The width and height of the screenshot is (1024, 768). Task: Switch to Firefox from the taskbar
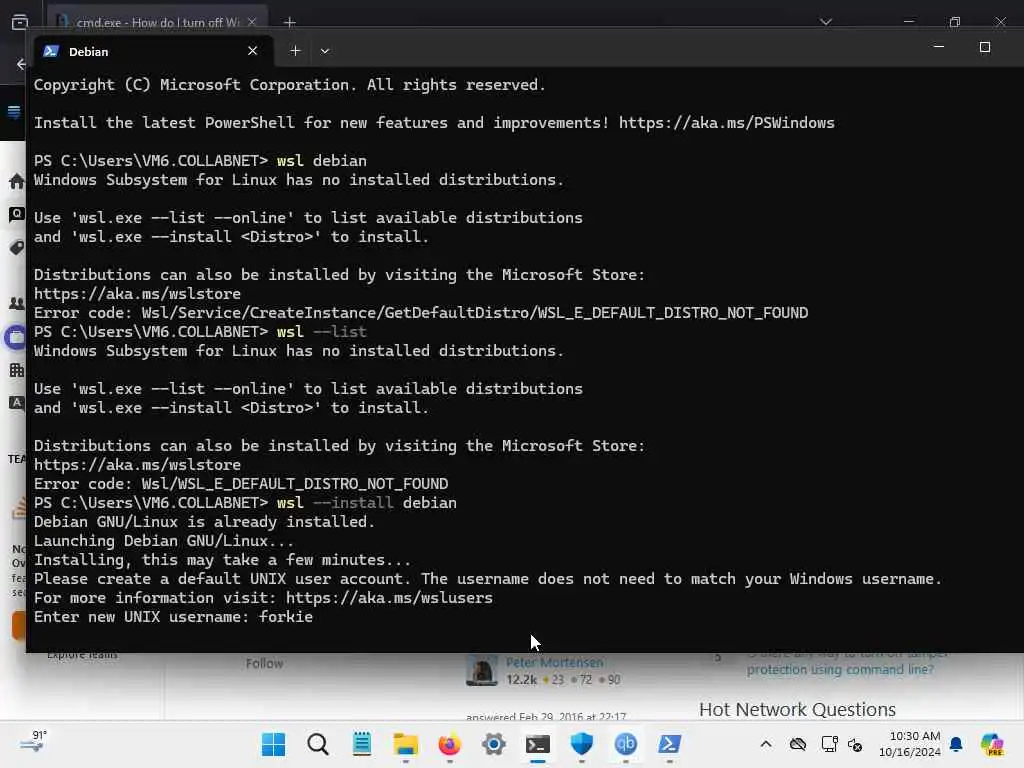tap(449, 744)
